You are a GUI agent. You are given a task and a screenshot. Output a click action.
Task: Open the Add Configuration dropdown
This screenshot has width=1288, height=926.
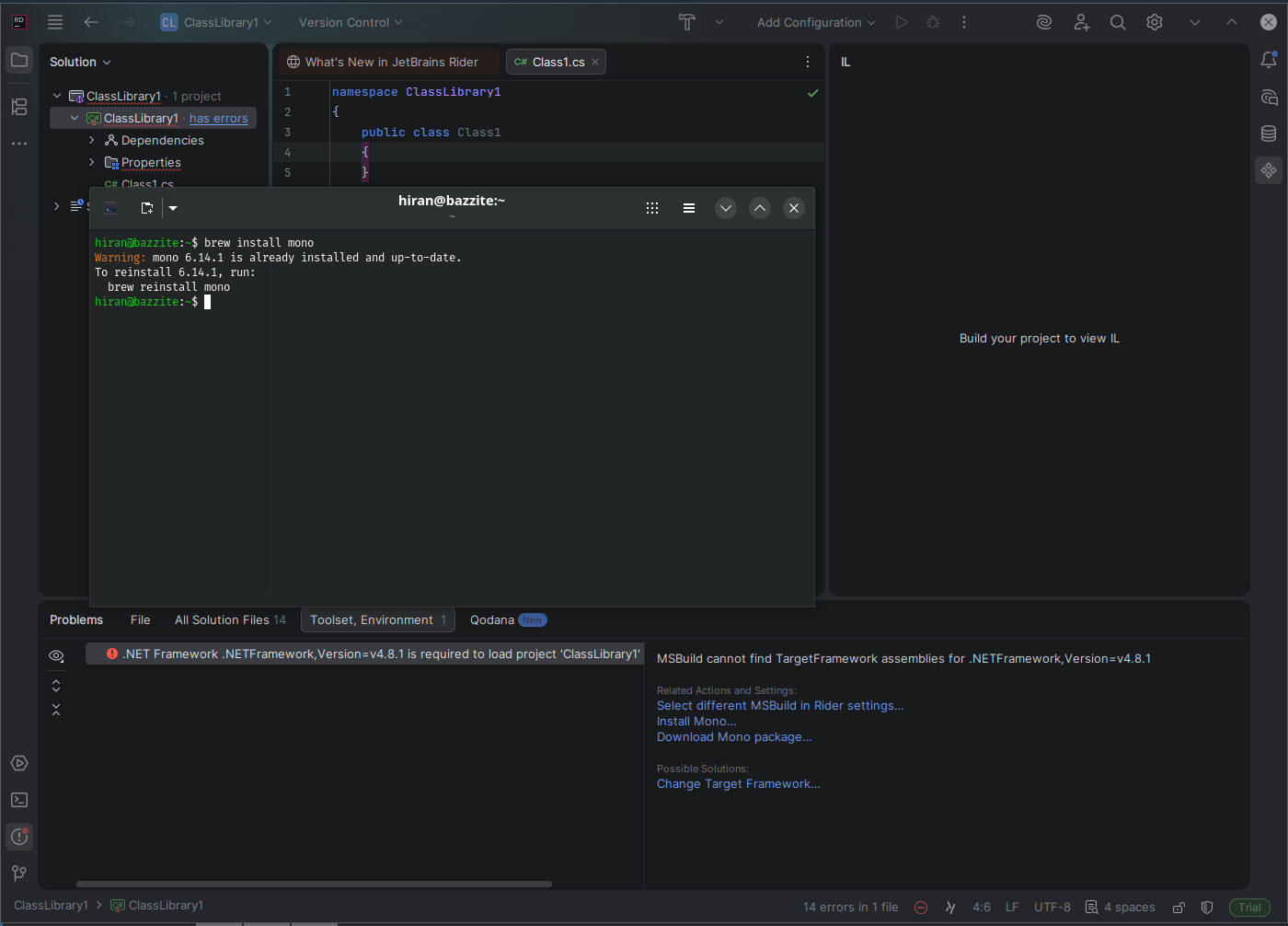815,22
